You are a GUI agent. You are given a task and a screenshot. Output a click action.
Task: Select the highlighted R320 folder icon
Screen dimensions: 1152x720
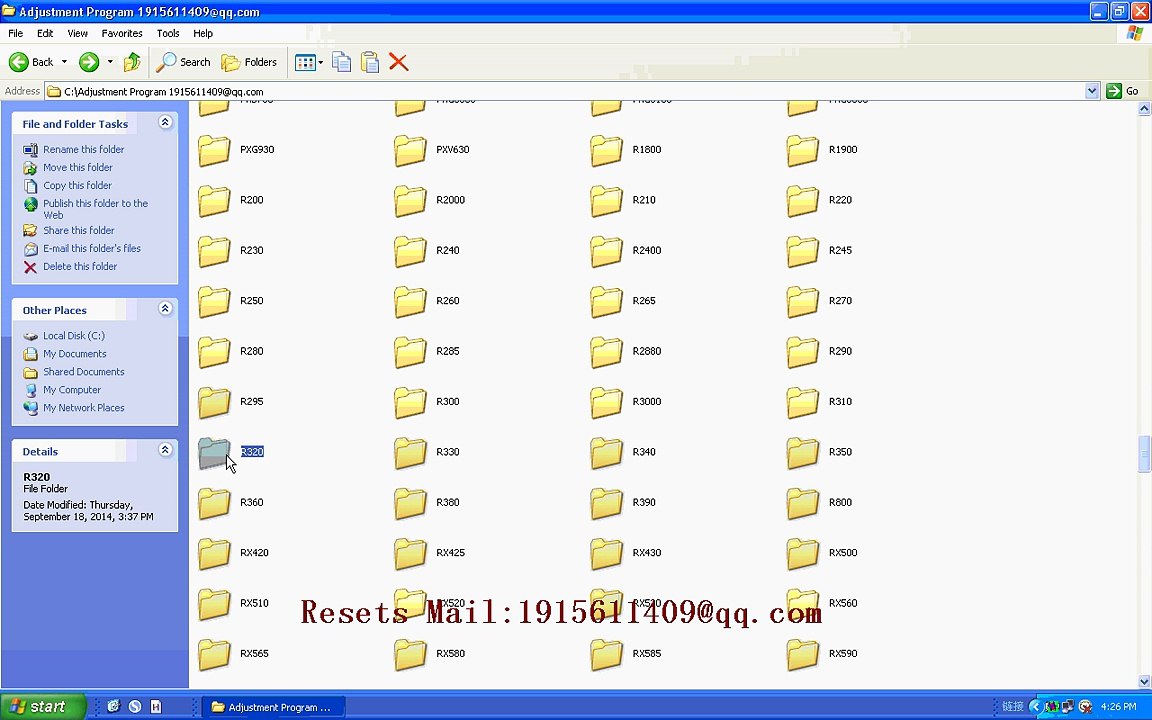[x=215, y=453]
